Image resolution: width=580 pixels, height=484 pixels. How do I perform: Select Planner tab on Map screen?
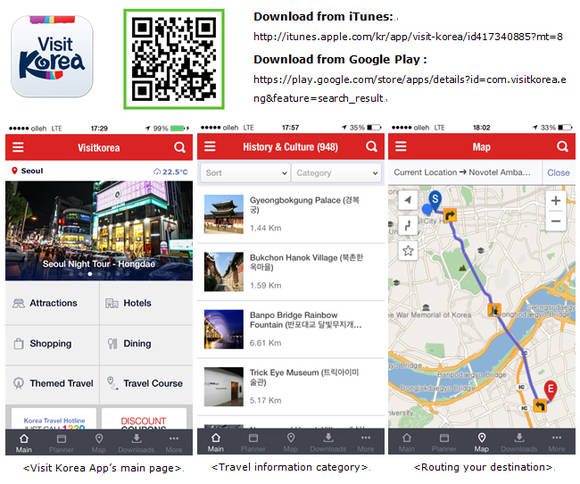pos(444,442)
